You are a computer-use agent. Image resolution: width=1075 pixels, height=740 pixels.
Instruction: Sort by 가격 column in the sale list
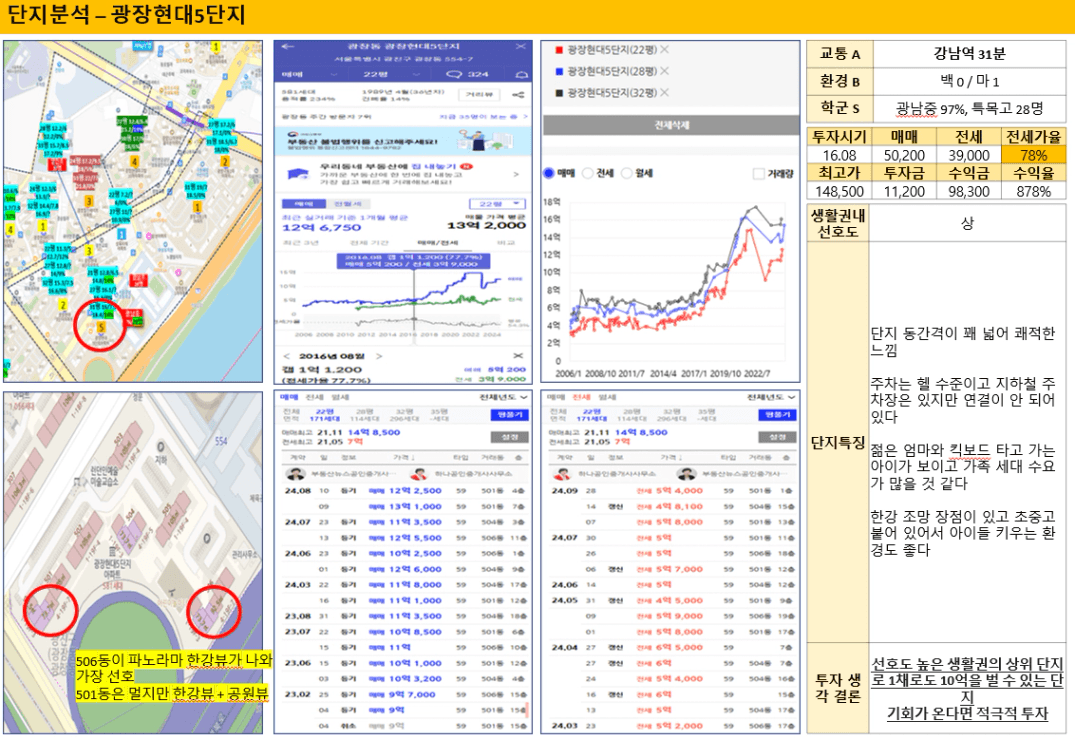[403, 457]
